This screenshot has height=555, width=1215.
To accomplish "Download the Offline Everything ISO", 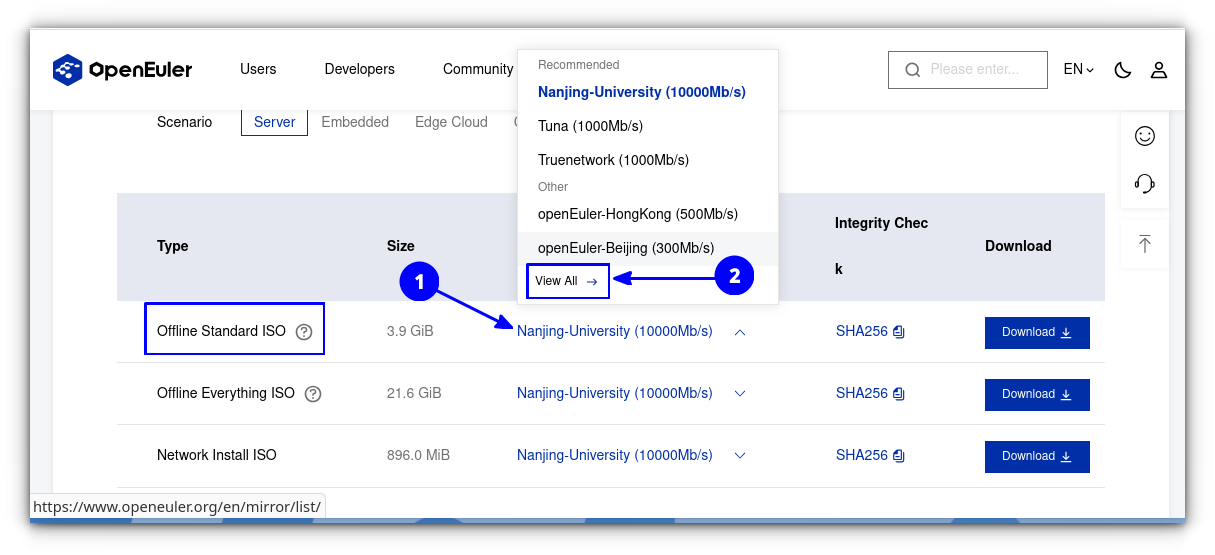I will tap(1037, 394).
